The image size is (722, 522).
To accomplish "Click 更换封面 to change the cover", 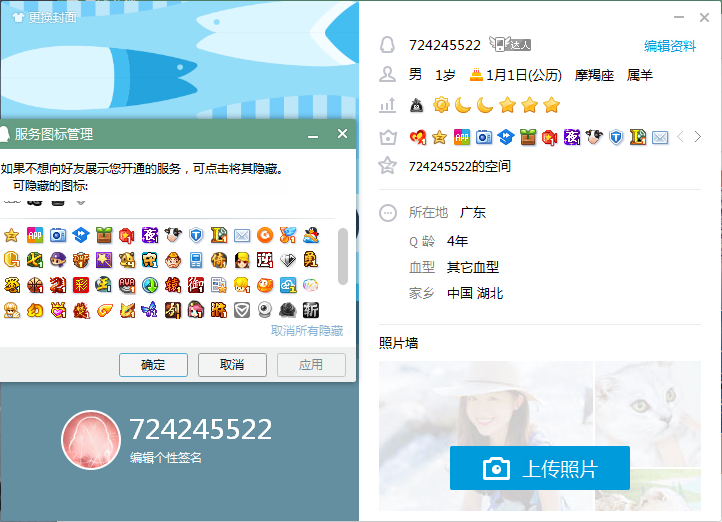I will tap(45, 17).
